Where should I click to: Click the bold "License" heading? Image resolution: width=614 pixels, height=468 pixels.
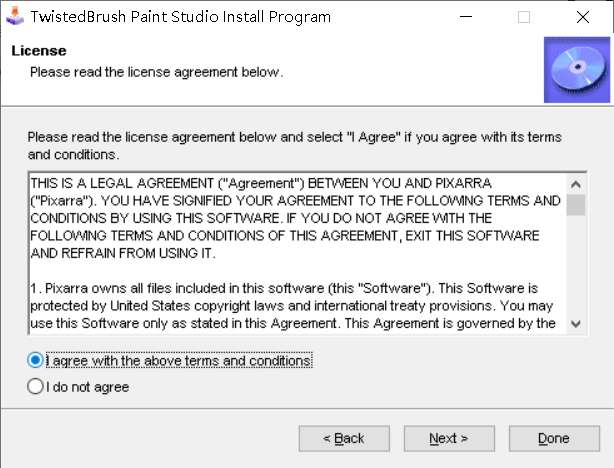[38, 50]
